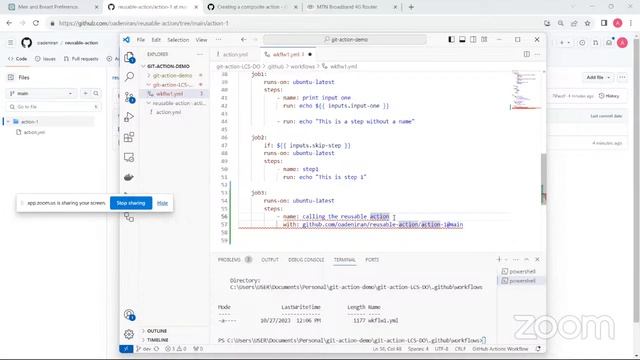Screen dimensions: 640x360
Task: Bookmark this page with star icon
Action: (588, 23)
